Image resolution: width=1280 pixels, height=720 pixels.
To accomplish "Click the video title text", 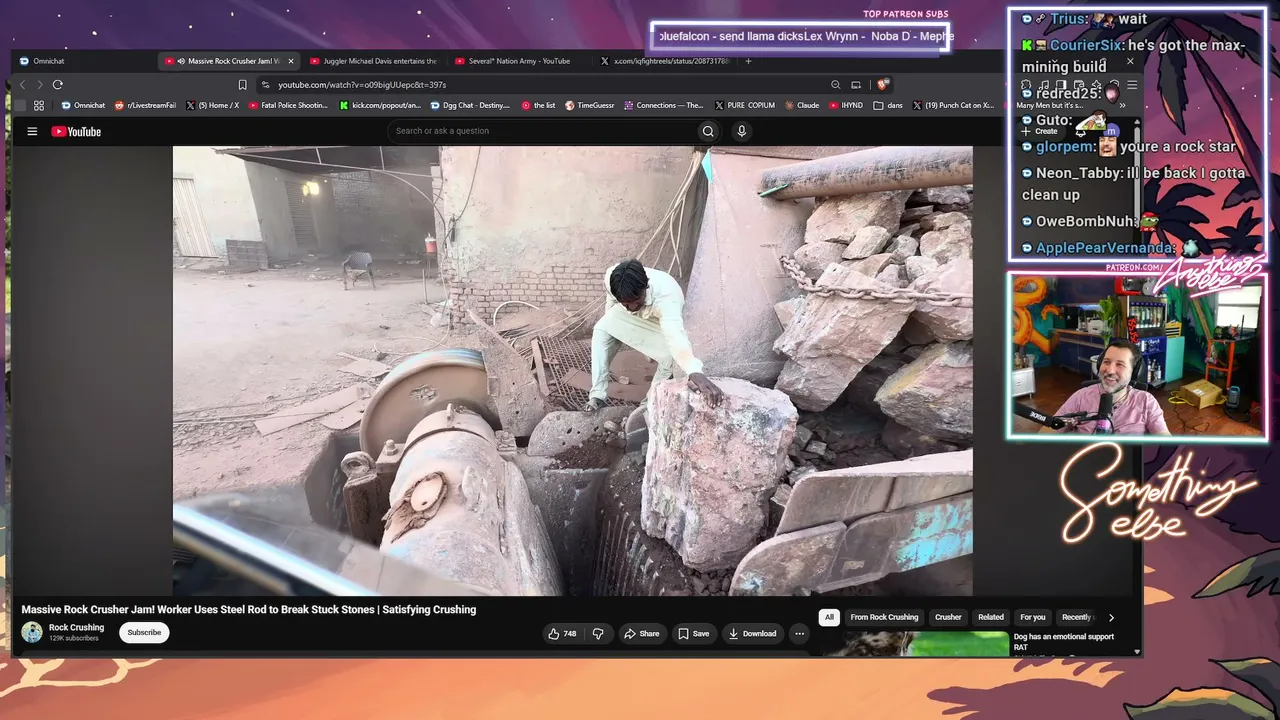I will (x=249, y=610).
